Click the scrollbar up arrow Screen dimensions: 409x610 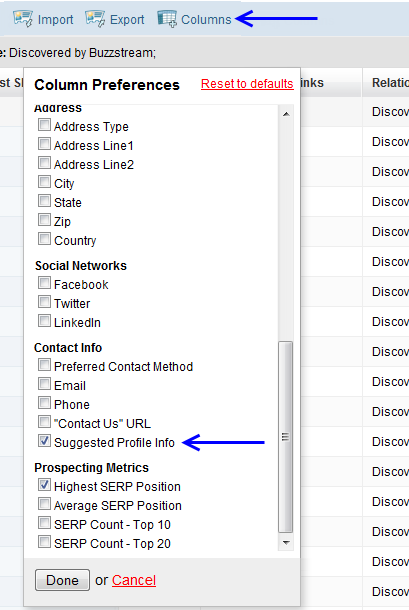click(x=286, y=114)
